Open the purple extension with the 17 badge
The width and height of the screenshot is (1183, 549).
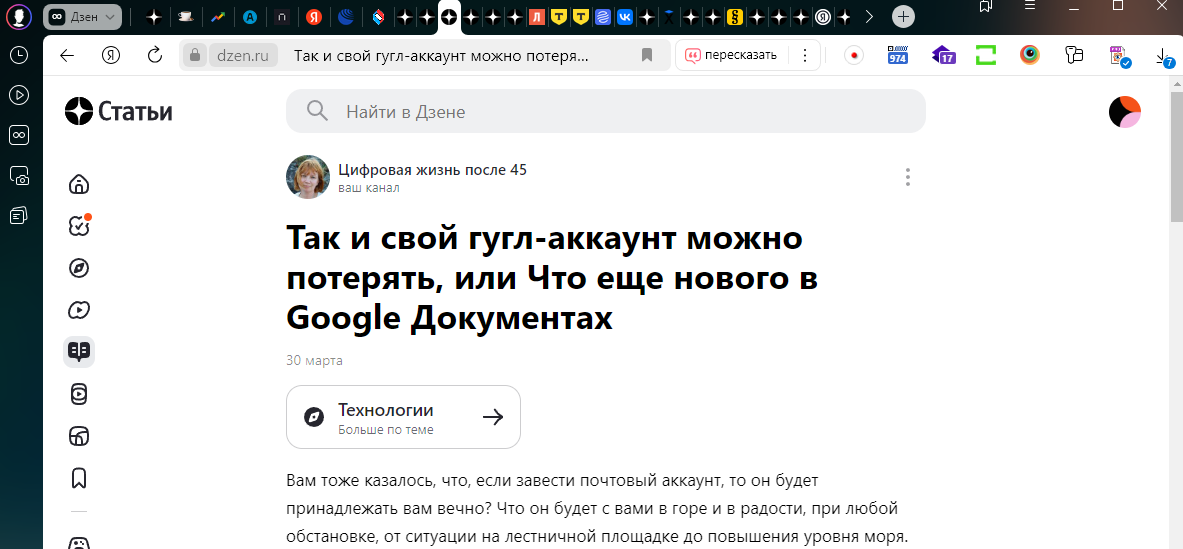coord(943,56)
